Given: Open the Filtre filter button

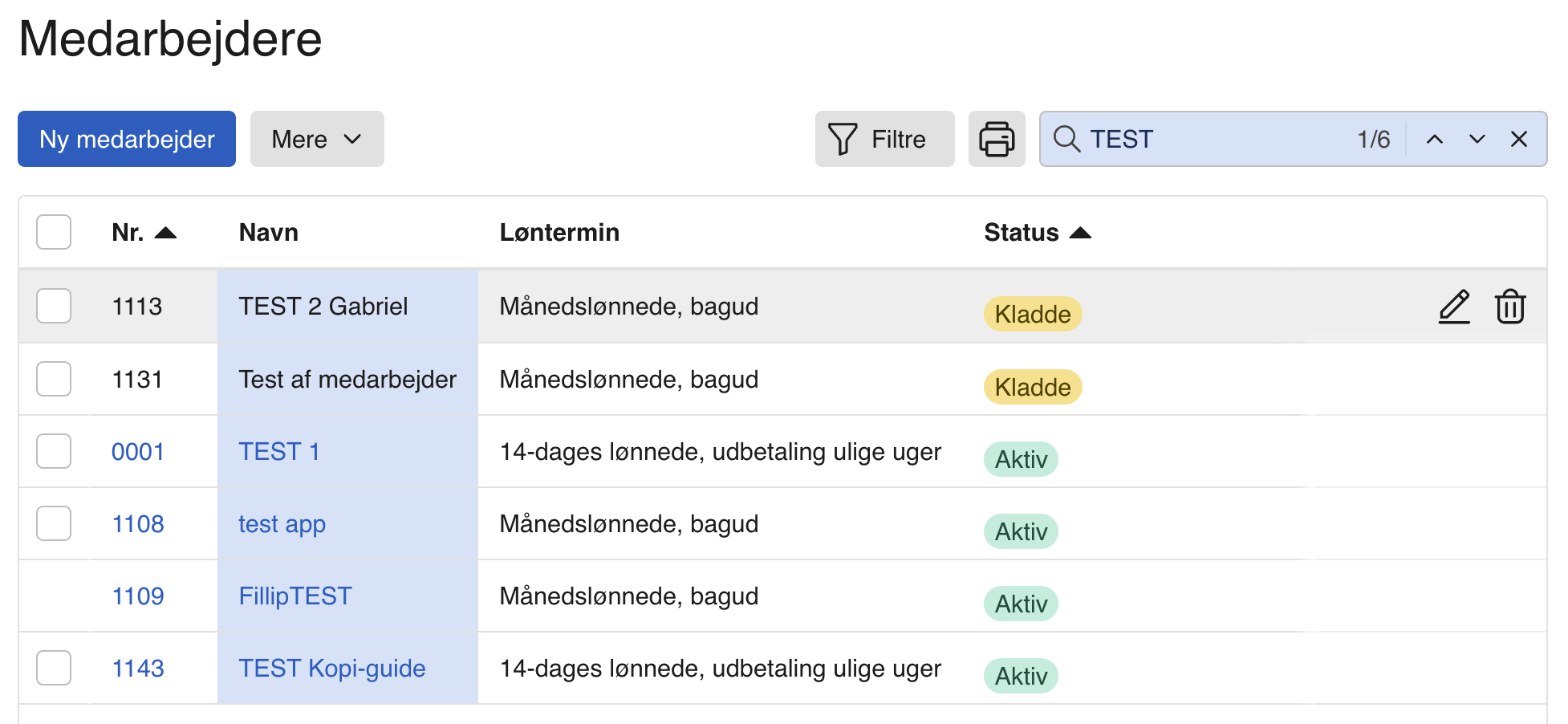Looking at the screenshot, I should (x=884, y=139).
